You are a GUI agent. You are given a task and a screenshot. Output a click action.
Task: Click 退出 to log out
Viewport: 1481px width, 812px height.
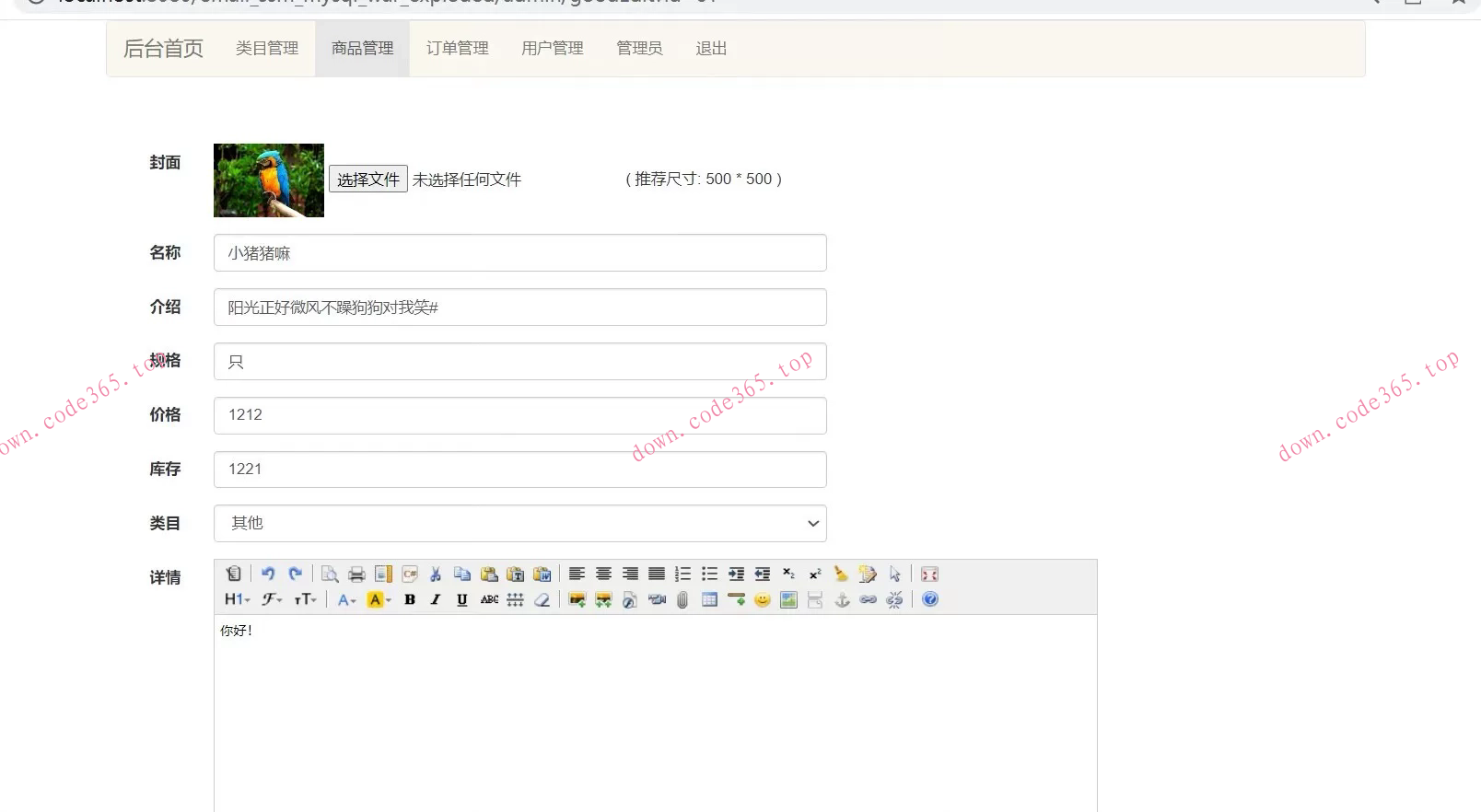(x=711, y=48)
